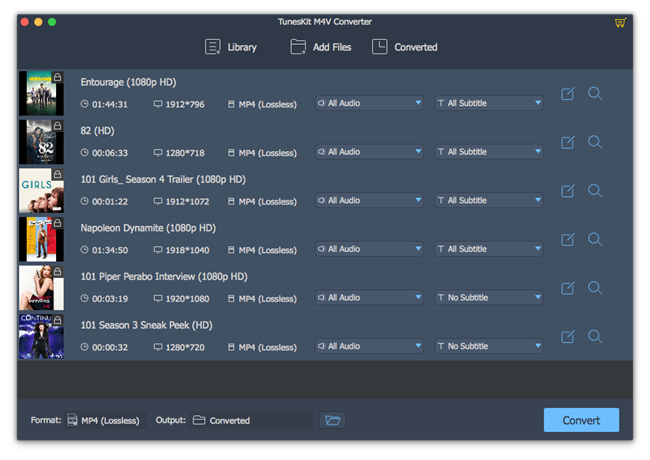Click the resolution 1912*796
The image size is (650, 460).
(185, 104)
